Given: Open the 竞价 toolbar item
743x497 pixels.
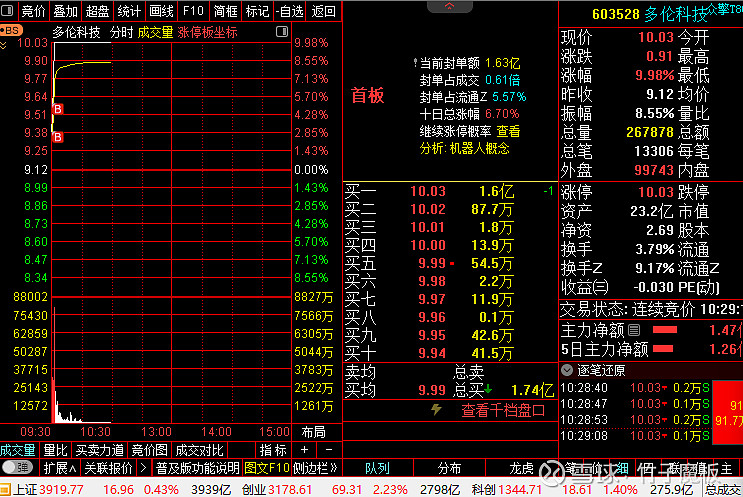Looking at the screenshot, I should coord(34,11).
